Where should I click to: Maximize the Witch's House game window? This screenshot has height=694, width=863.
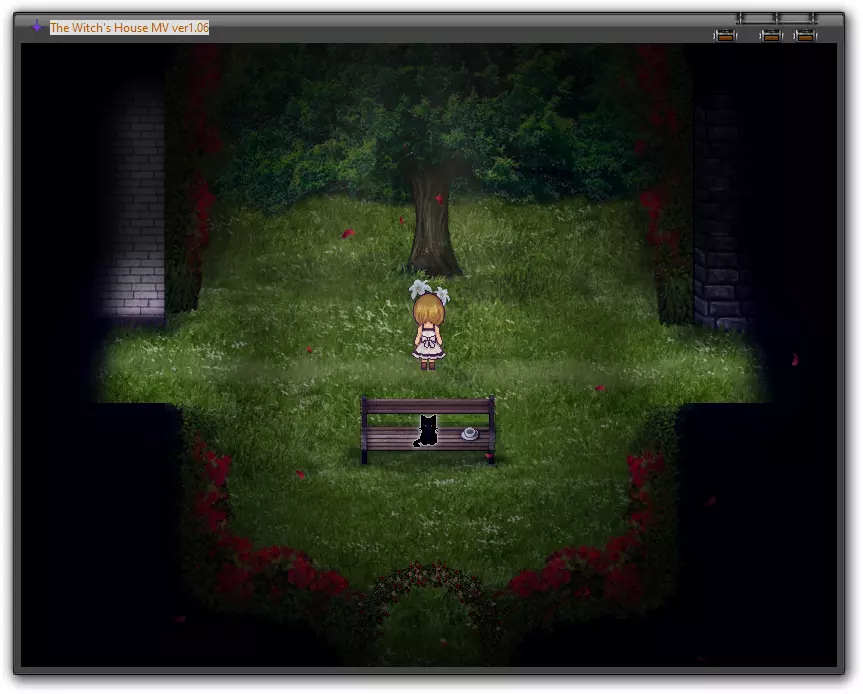coord(771,36)
